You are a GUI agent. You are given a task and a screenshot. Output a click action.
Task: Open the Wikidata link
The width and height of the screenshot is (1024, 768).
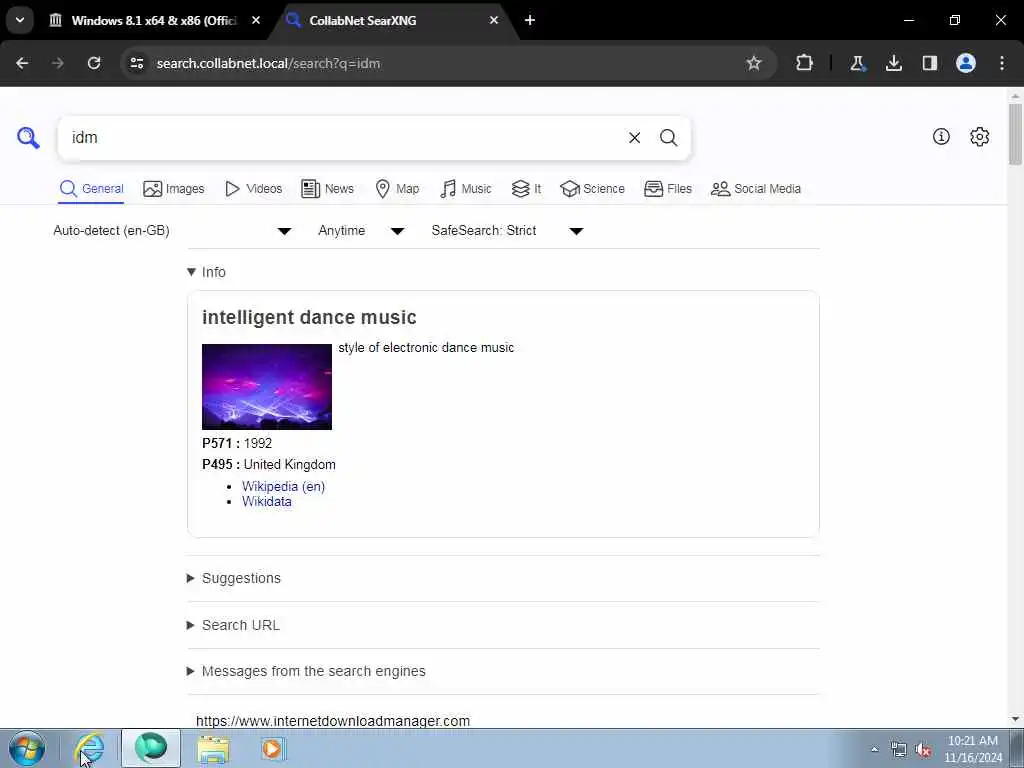click(266, 502)
